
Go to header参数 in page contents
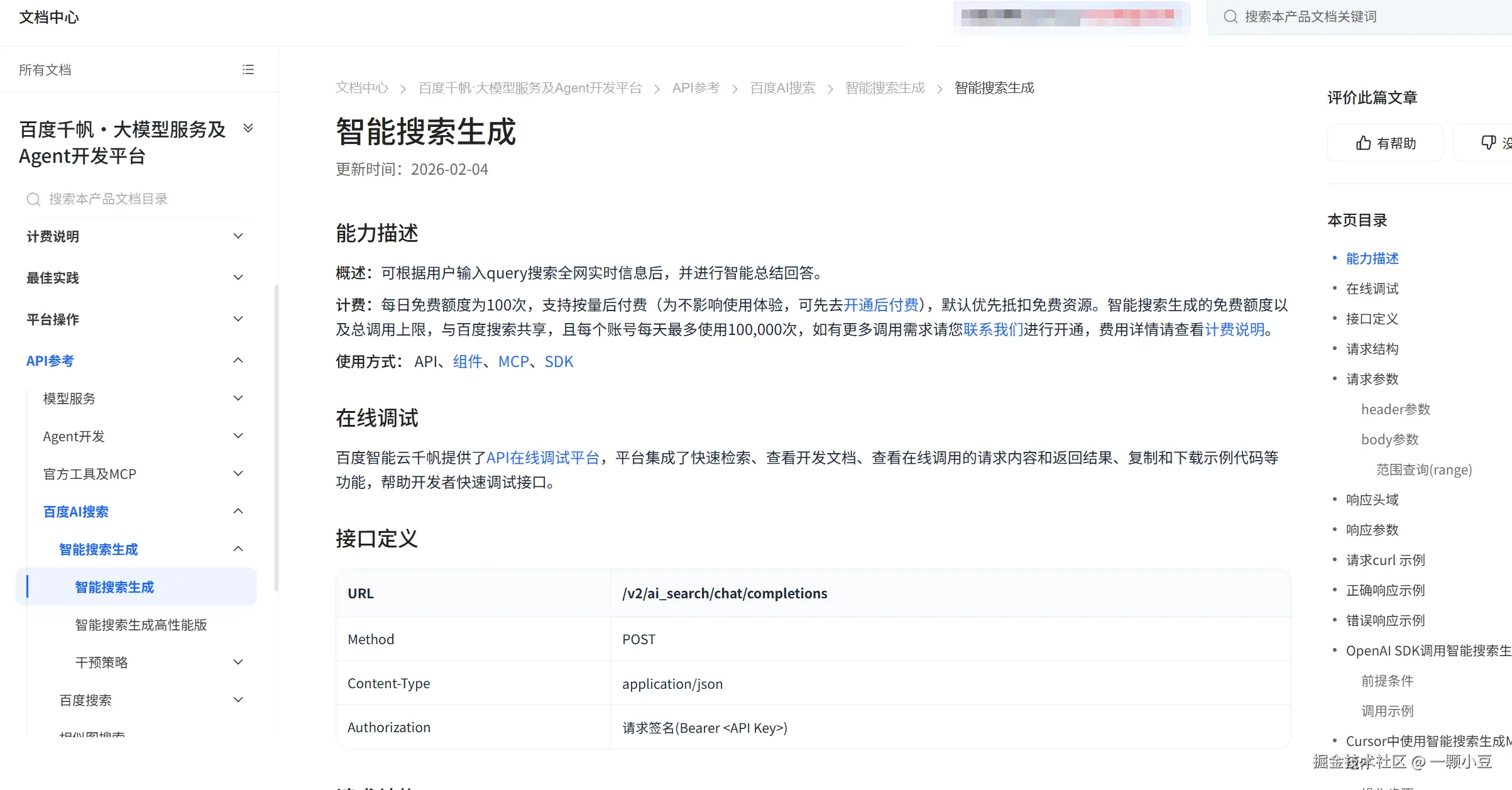(1395, 410)
